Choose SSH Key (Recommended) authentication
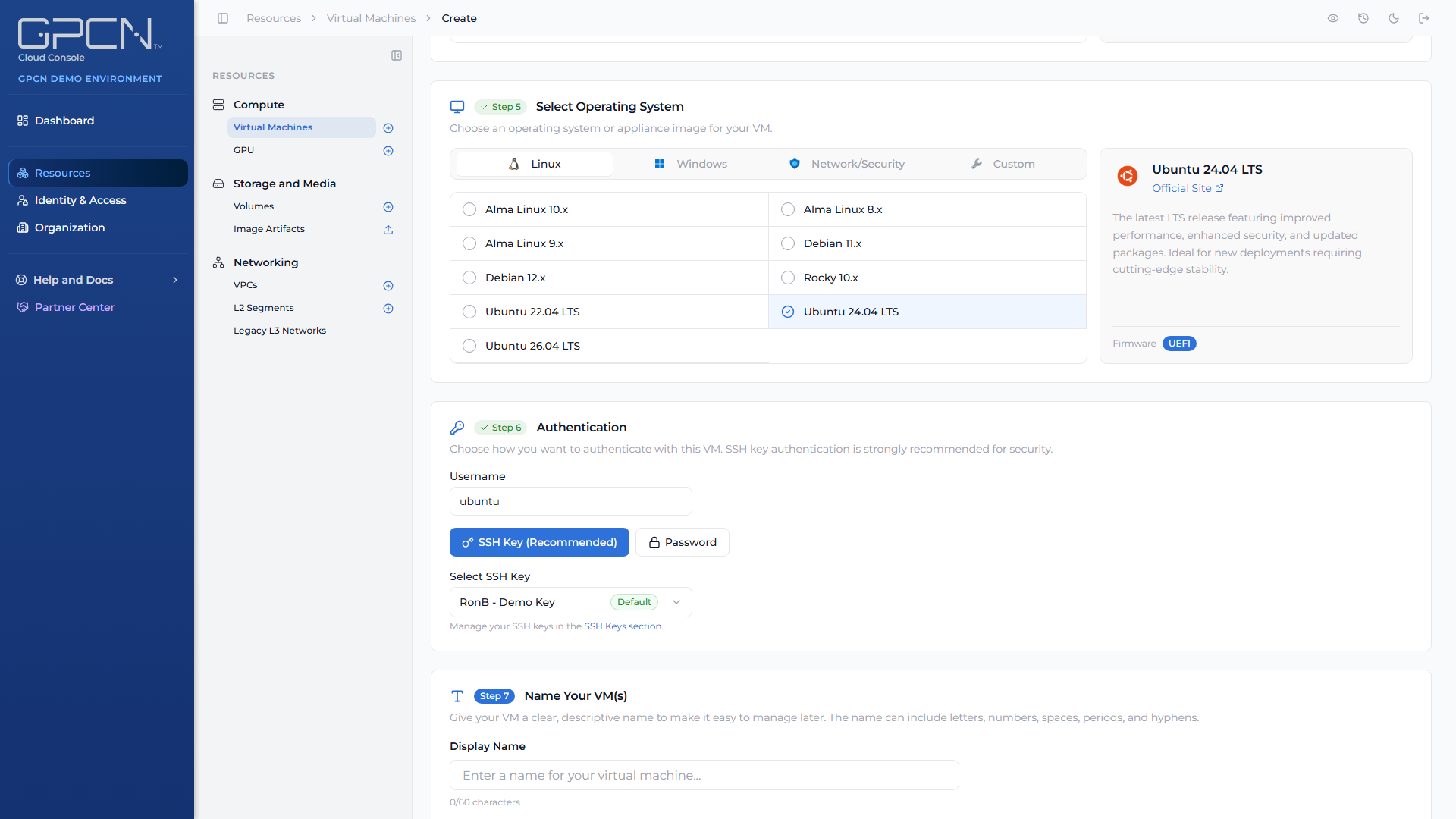The height and width of the screenshot is (819, 1456). pos(539,542)
